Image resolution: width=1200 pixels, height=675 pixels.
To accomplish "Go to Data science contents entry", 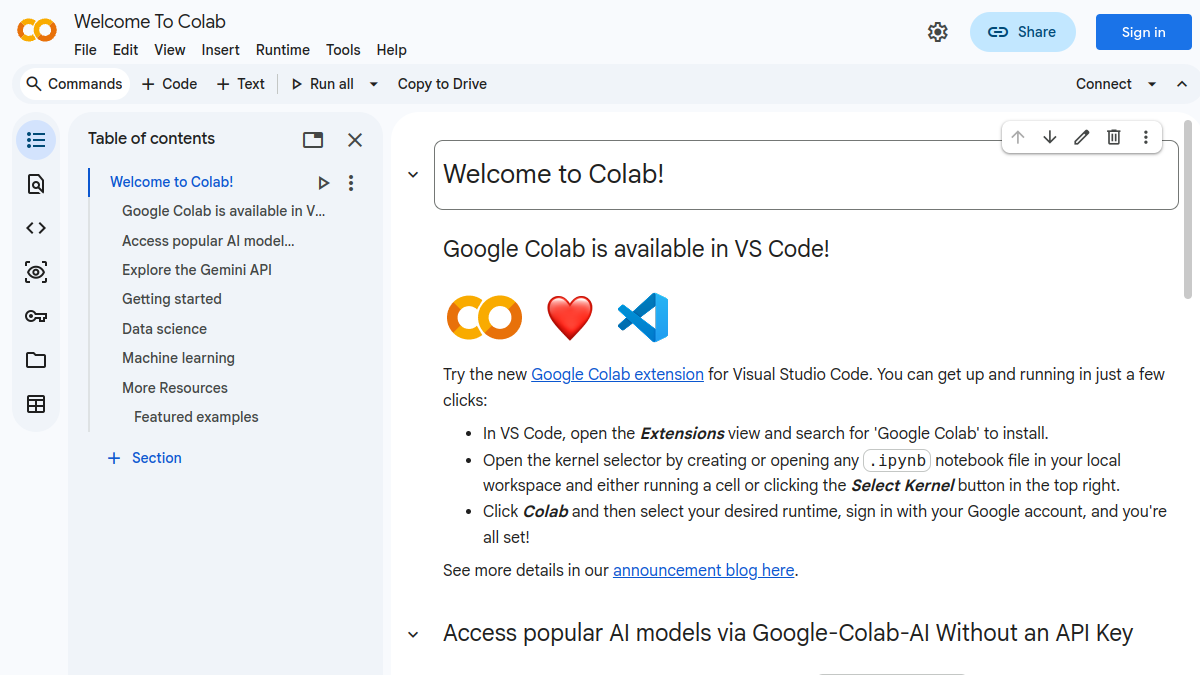I will point(164,329).
